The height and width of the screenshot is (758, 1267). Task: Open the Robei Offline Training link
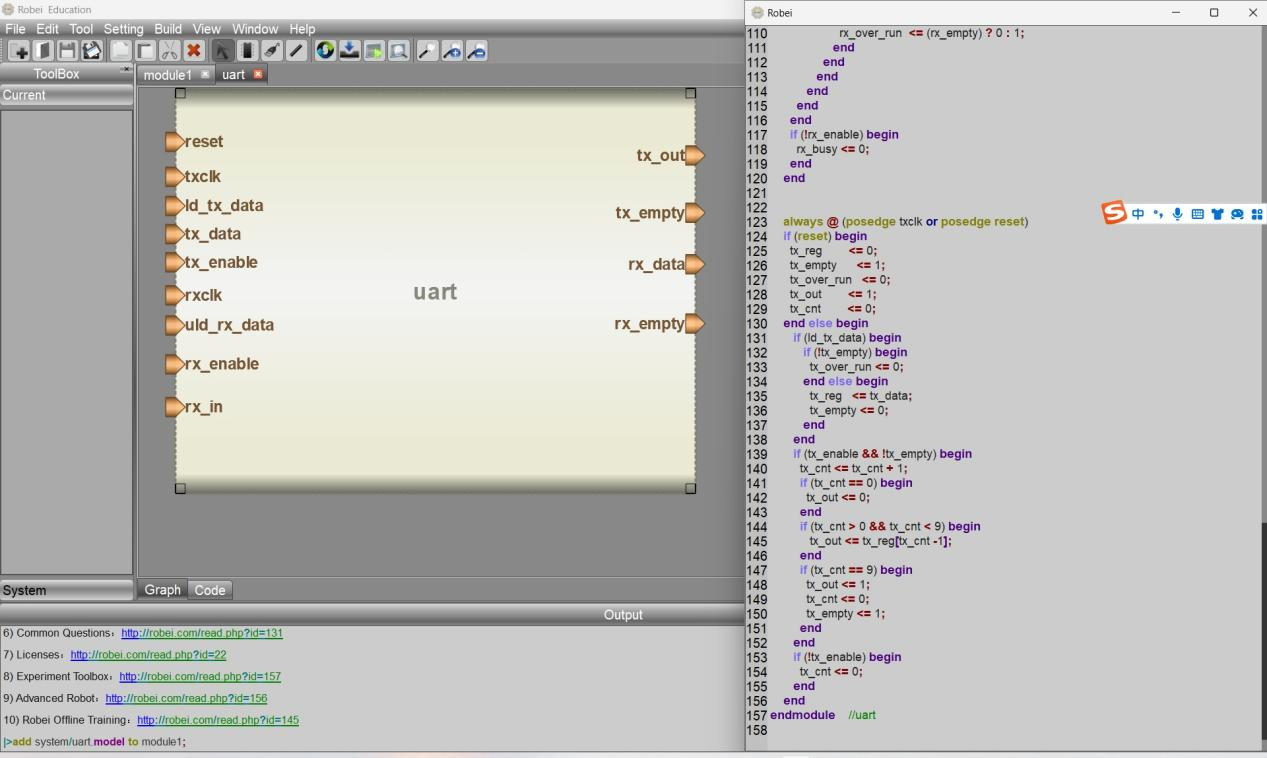[x=217, y=720]
